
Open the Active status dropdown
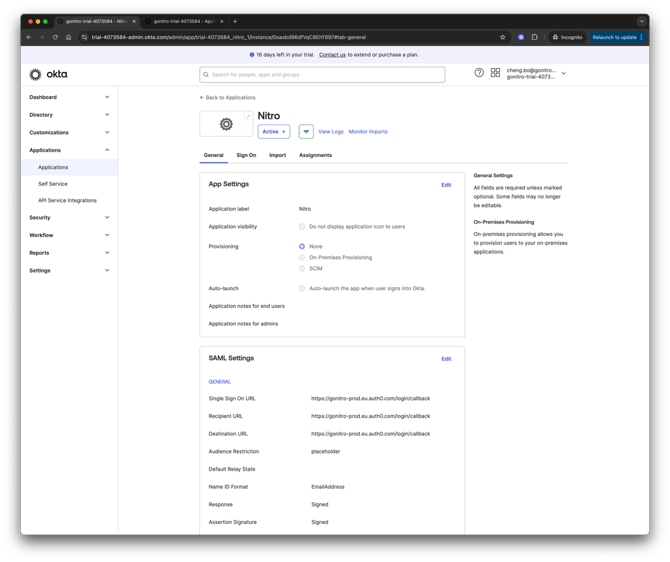273,132
